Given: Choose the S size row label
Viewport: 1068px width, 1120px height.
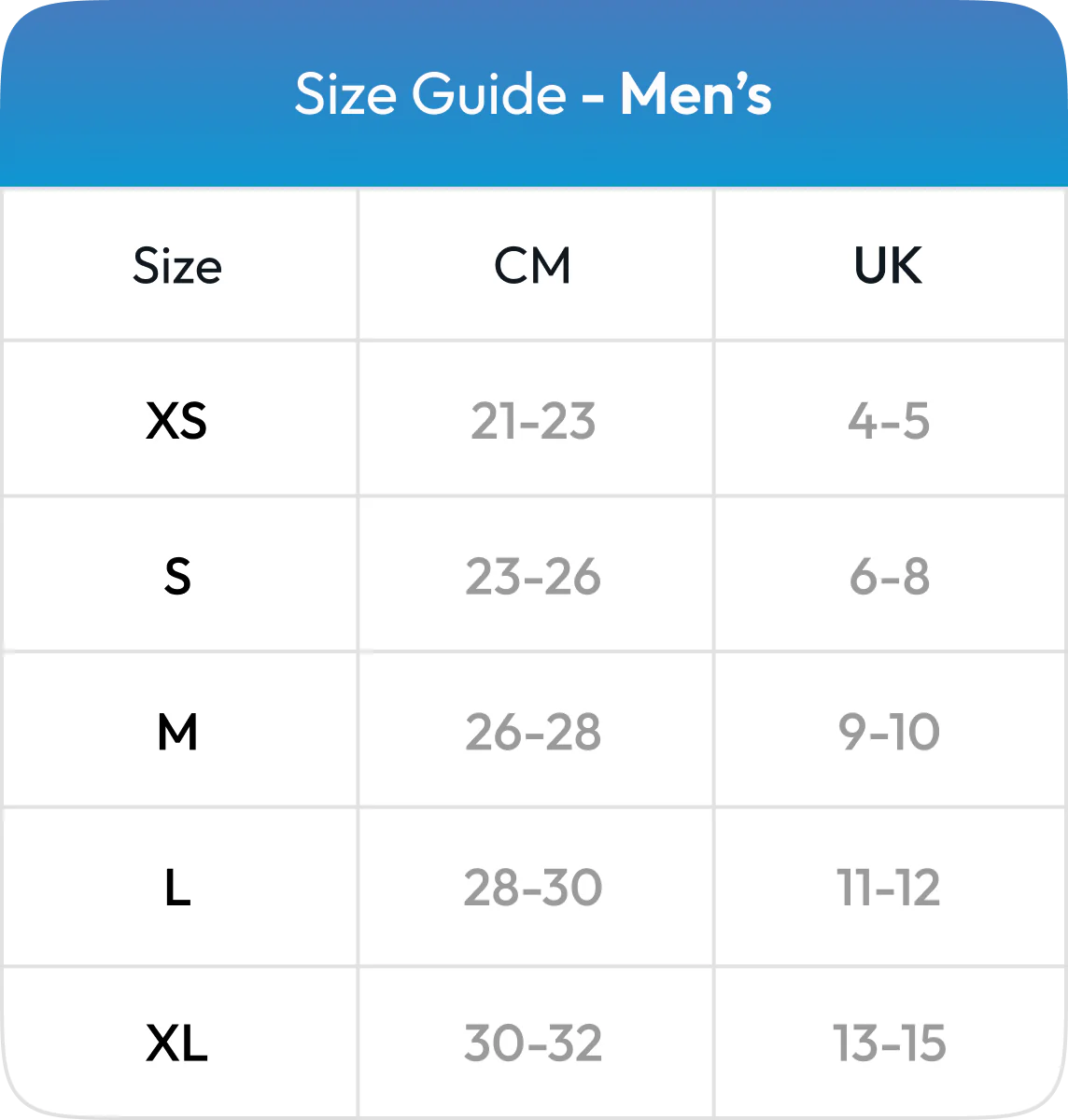Looking at the screenshot, I should point(177,578).
